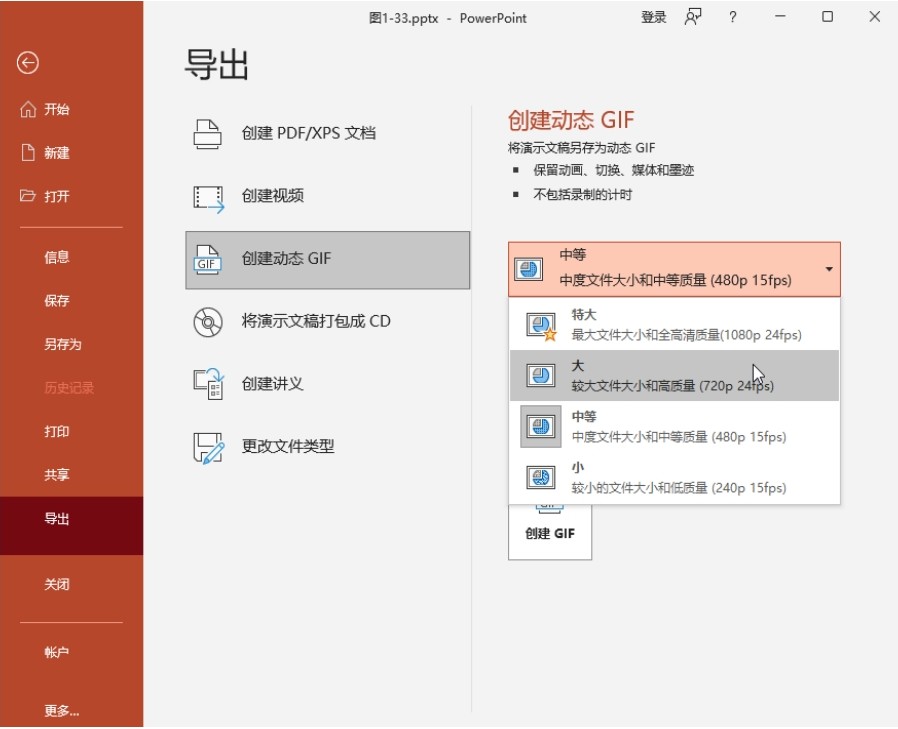Image resolution: width=898 pixels, height=729 pixels.
Task: Select the 导出 sidebar tab
Action: (x=72, y=525)
